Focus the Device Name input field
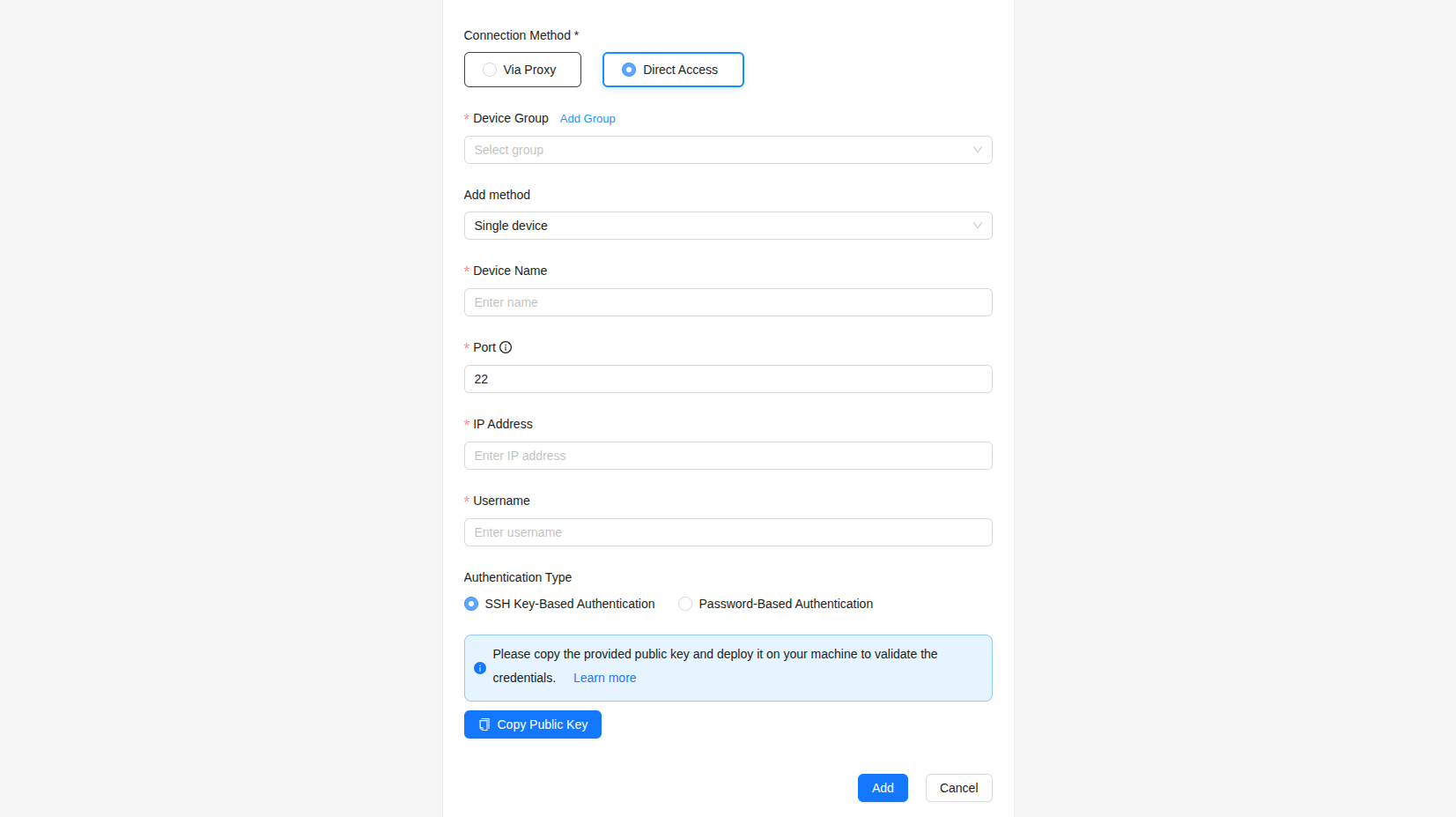Screen dimensions: 1456x817 (x=728, y=302)
